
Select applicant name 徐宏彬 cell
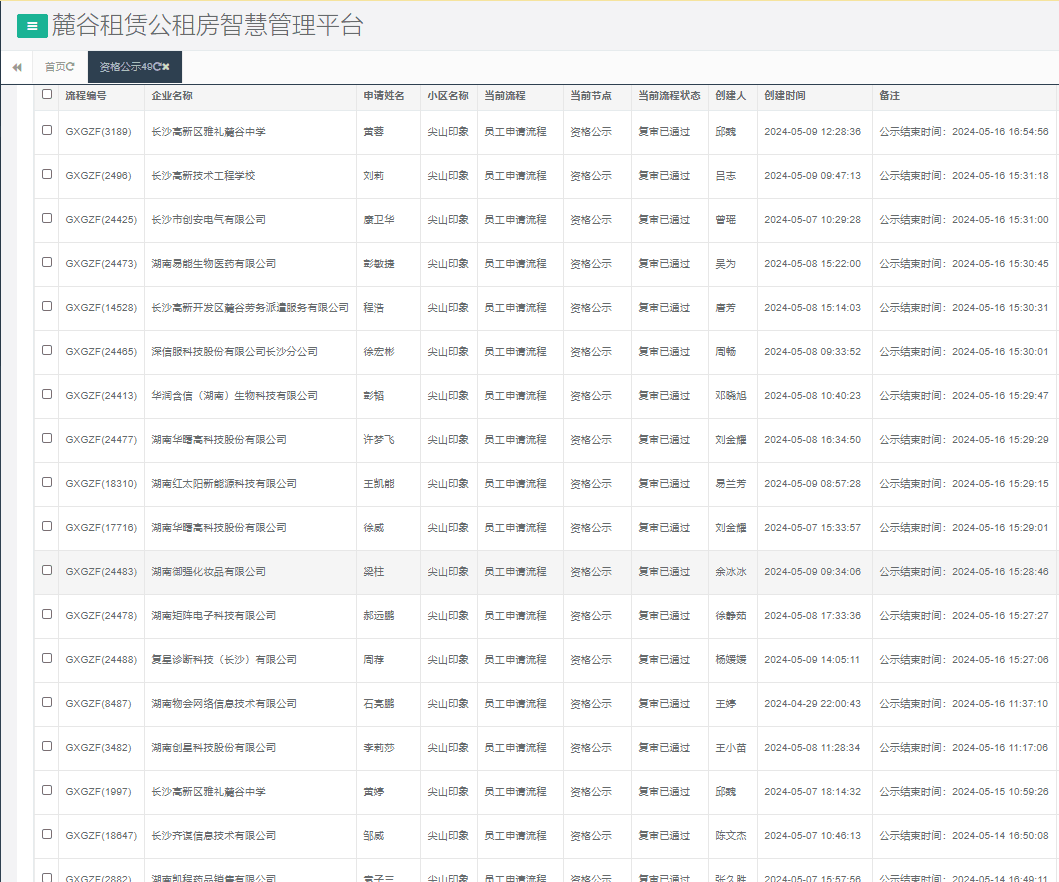[378, 352]
